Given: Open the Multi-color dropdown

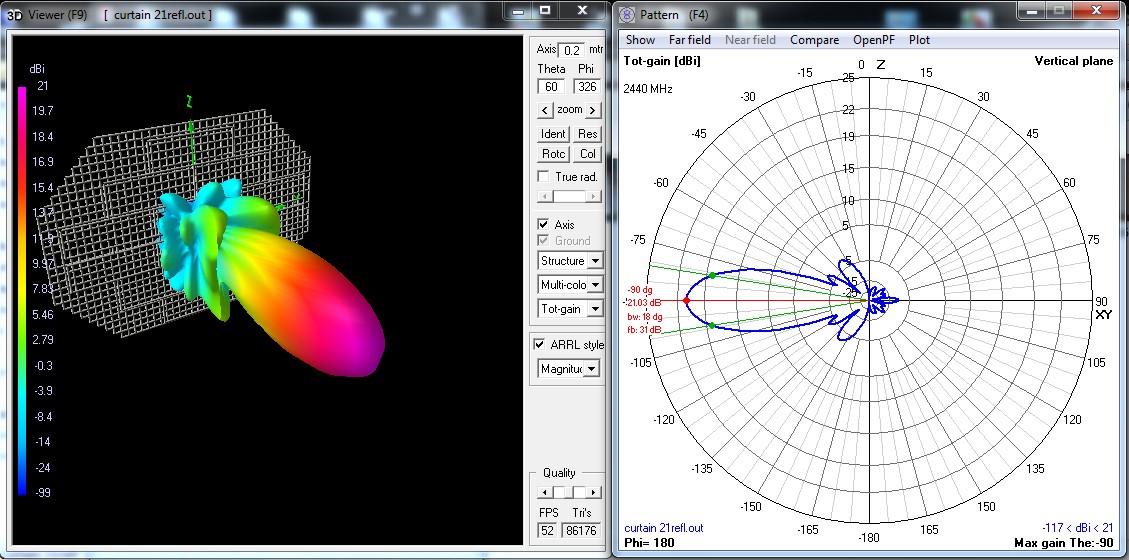Looking at the screenshot, I should pyautogui.click(x=595, y=285).
